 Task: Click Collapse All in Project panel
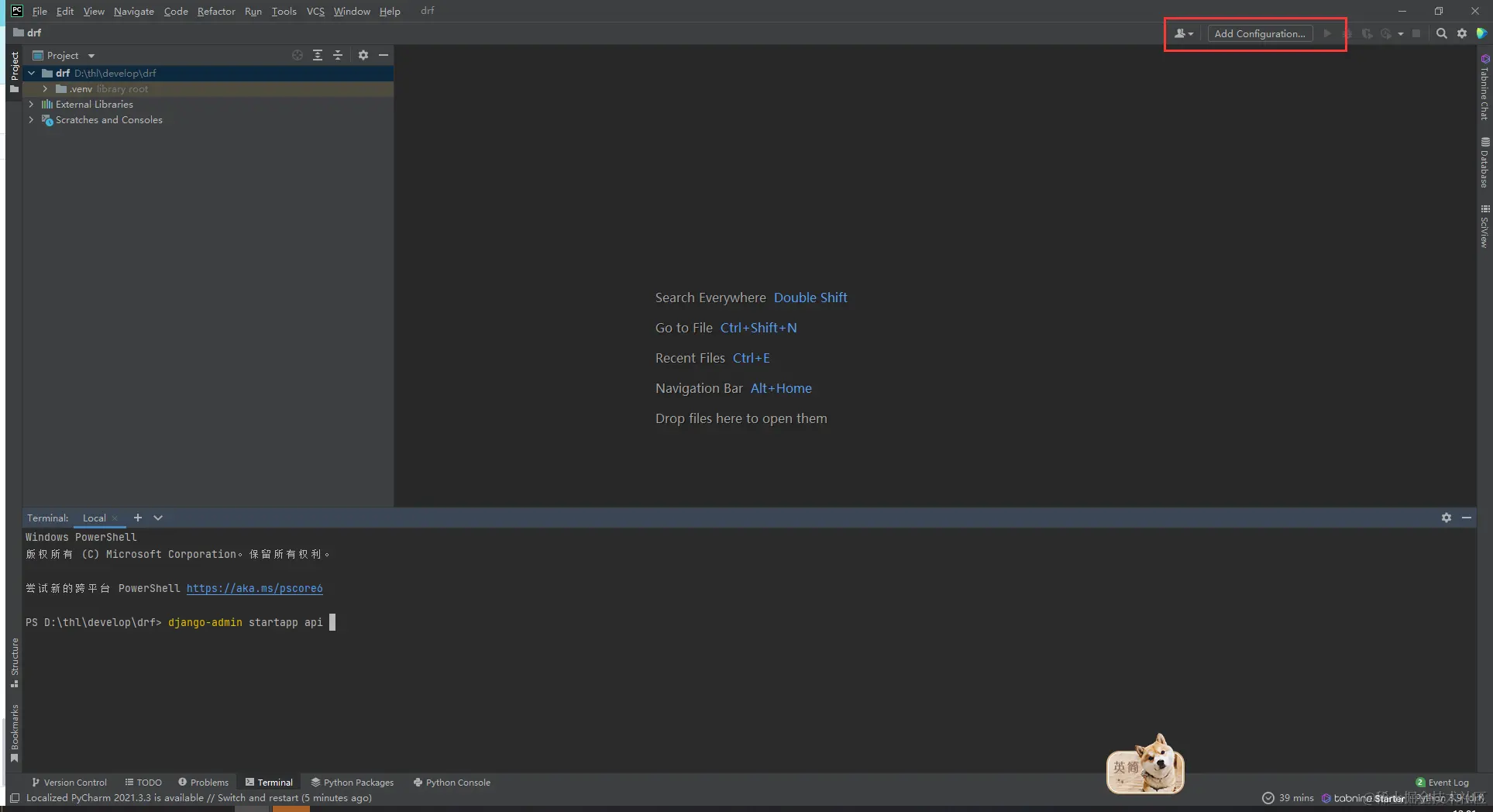click(338, 55)
